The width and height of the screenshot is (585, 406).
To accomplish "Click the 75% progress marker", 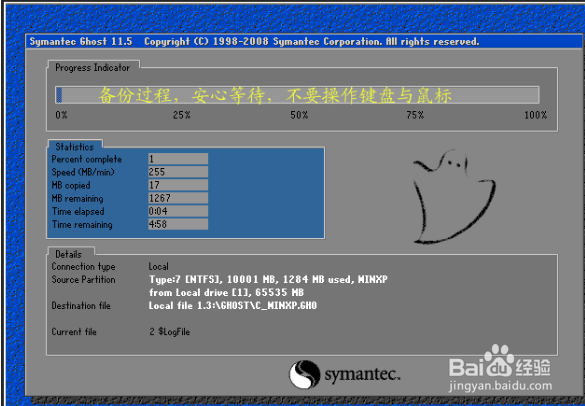I will coord(415,115).
